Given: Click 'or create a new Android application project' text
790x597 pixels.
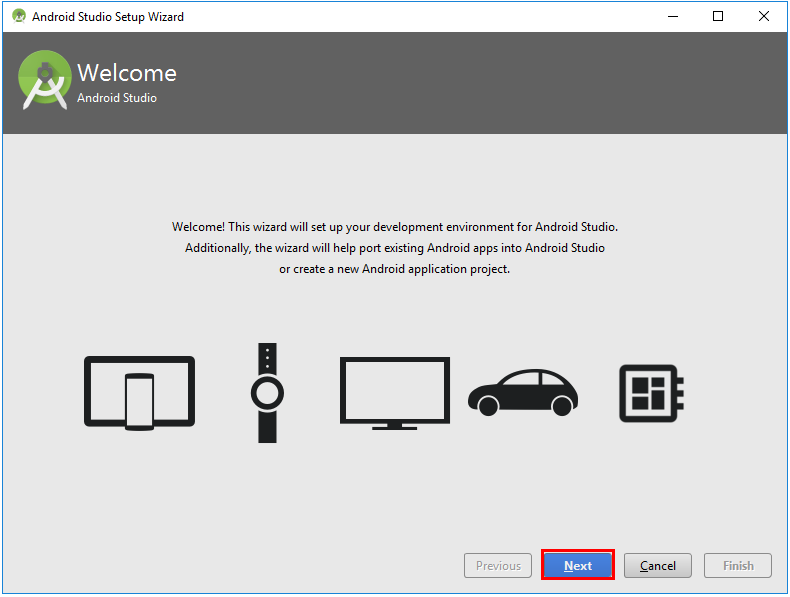Looking at the screenshot, I should click(x=394, y=269).
